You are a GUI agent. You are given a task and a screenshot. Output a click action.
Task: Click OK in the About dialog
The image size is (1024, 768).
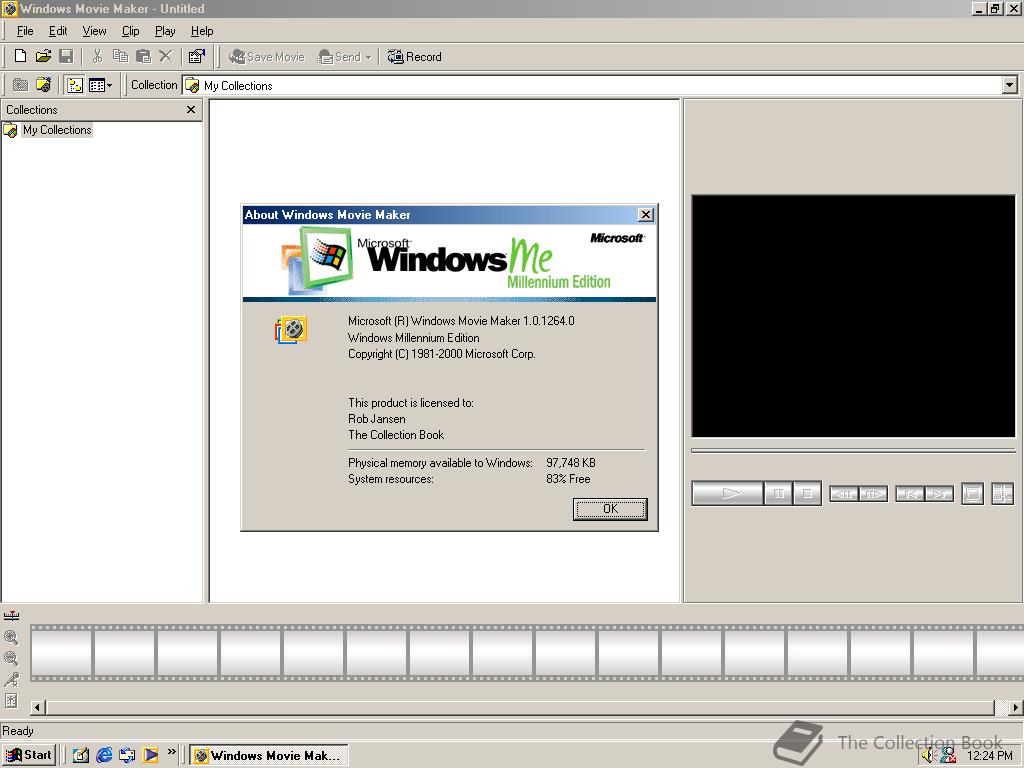[610, 509]
